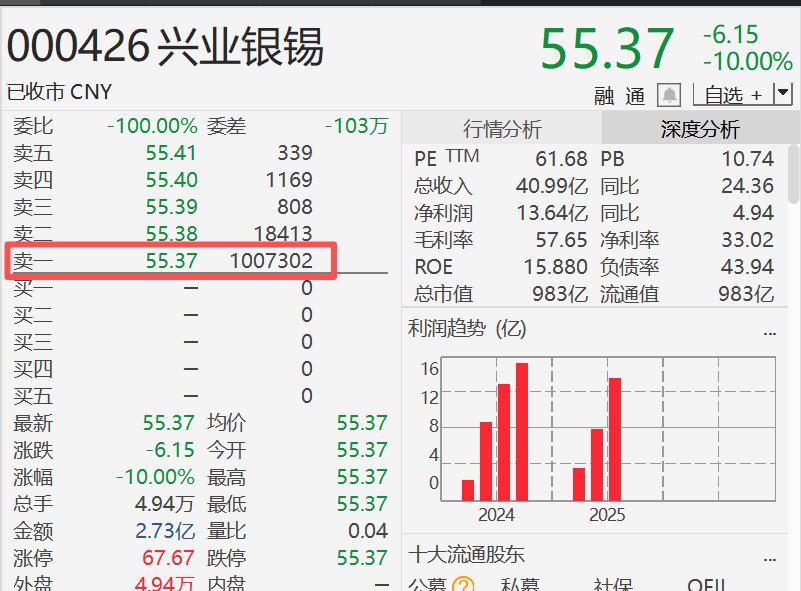The image size is (801, 591).
Task: Click the highlighted 卖一 order row
Action: 170,261
